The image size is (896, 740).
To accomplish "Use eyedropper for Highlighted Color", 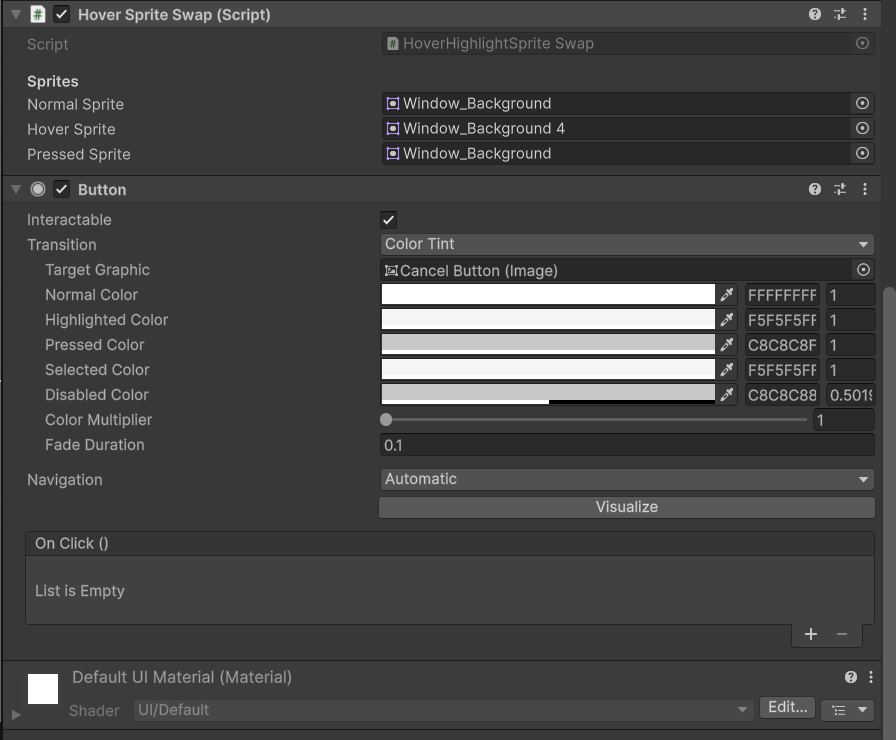I will pos(727,320).
